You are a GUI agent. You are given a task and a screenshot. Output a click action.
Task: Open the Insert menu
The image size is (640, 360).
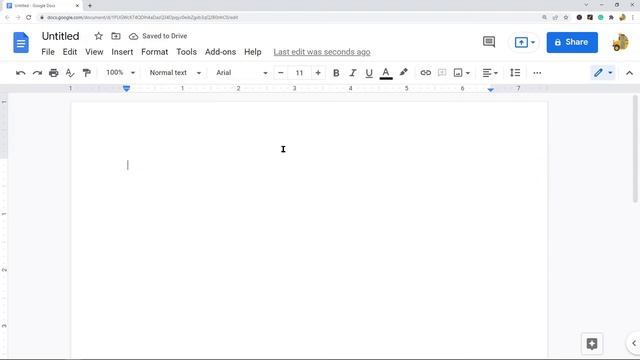click(122, 52)
